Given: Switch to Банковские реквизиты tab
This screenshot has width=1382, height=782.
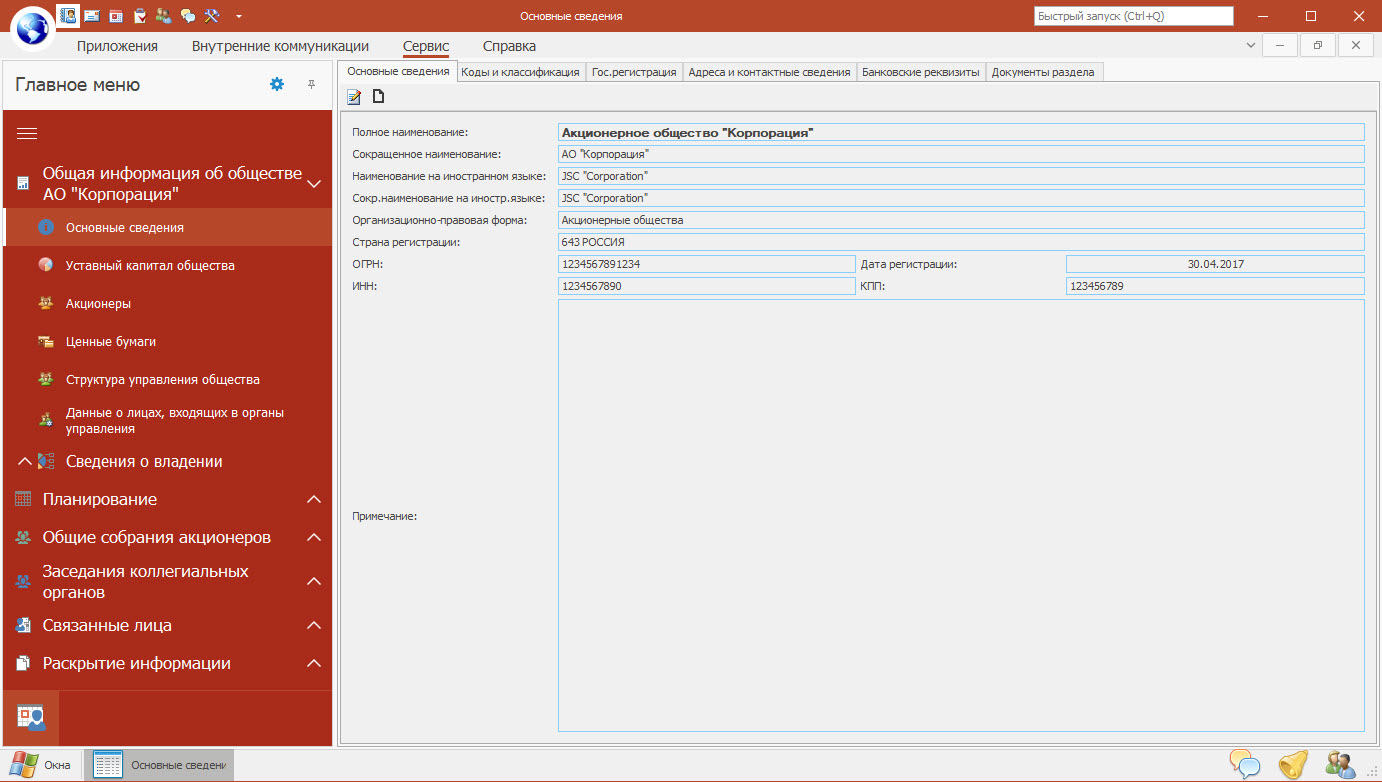Looking at the screenshot, I should pyautogui.click(x=920, y=72).
